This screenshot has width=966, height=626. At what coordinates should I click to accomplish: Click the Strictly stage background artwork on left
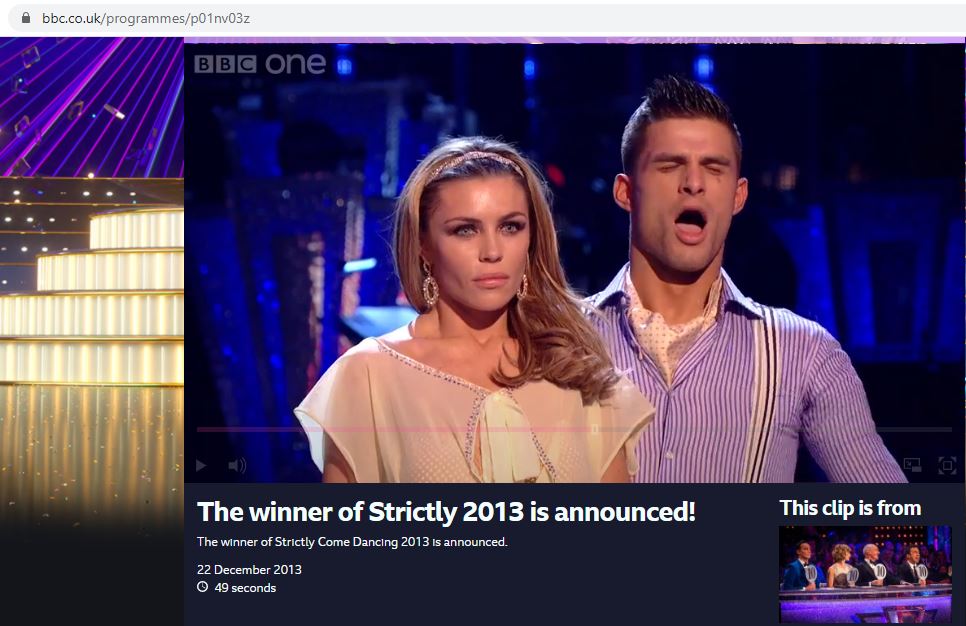92,277
